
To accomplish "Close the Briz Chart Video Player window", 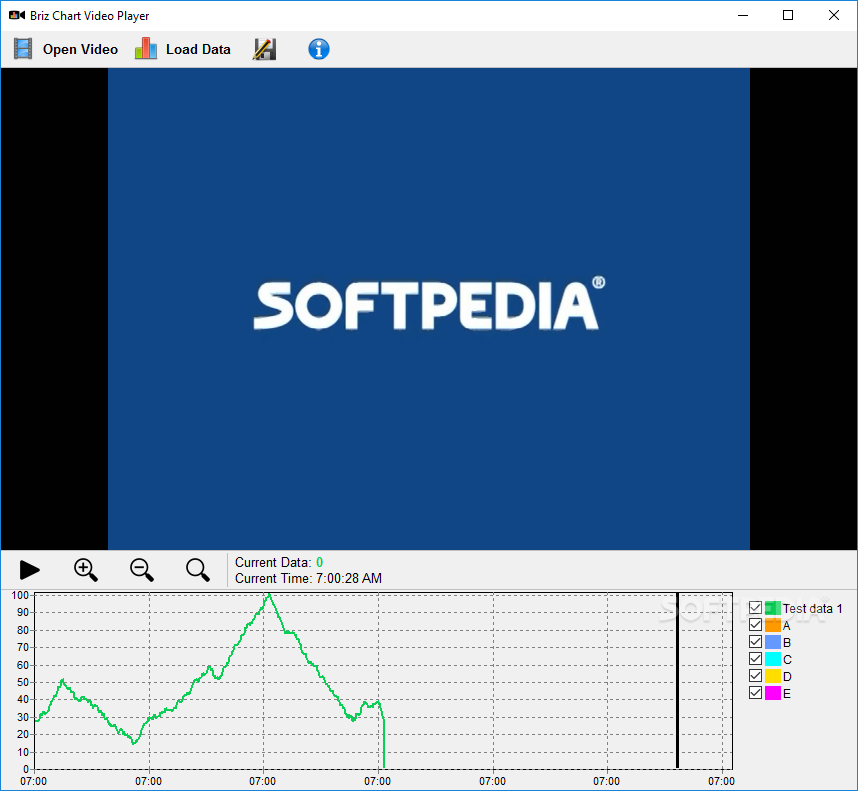I will pos(833,15).
